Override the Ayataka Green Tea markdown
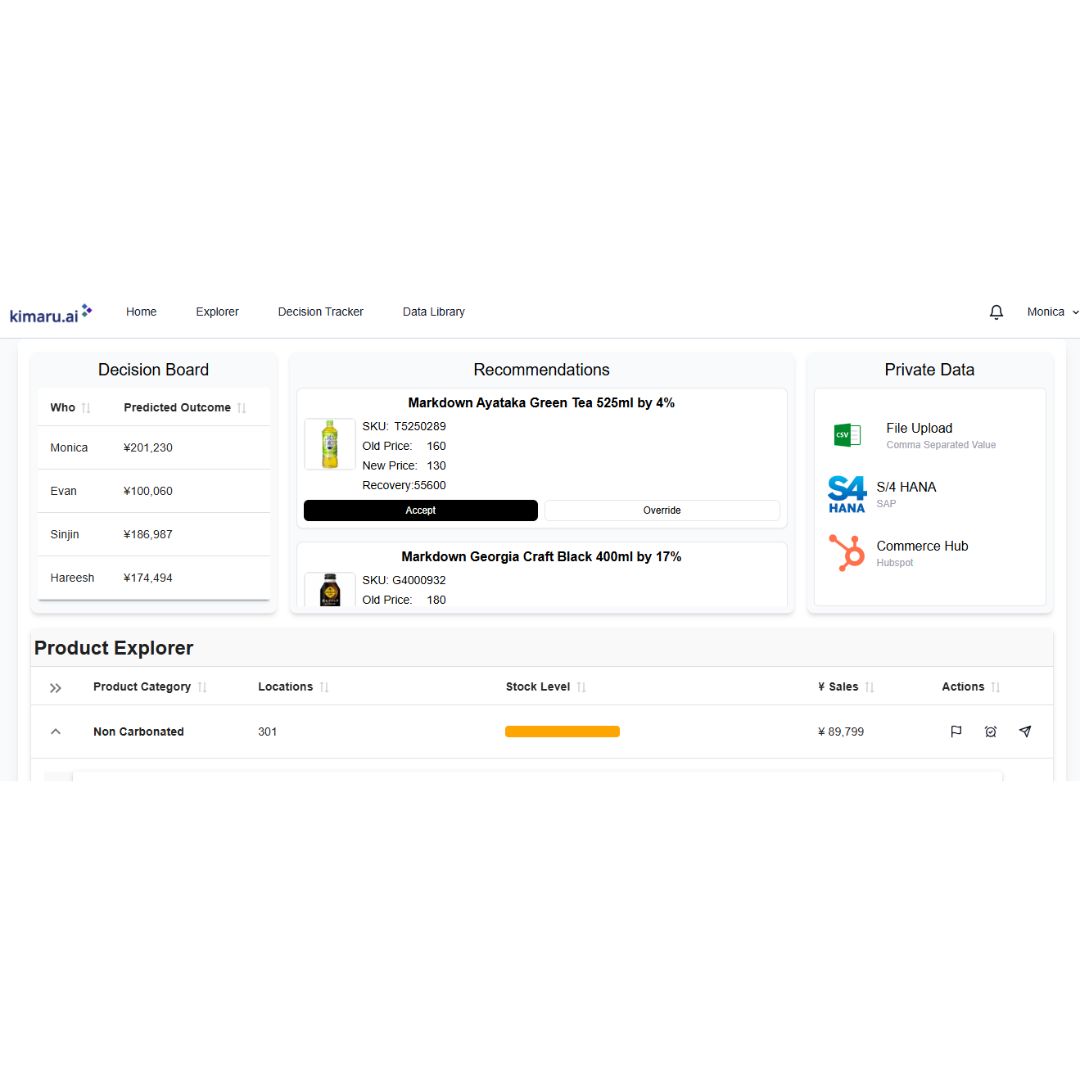 (x=662, y=510)
